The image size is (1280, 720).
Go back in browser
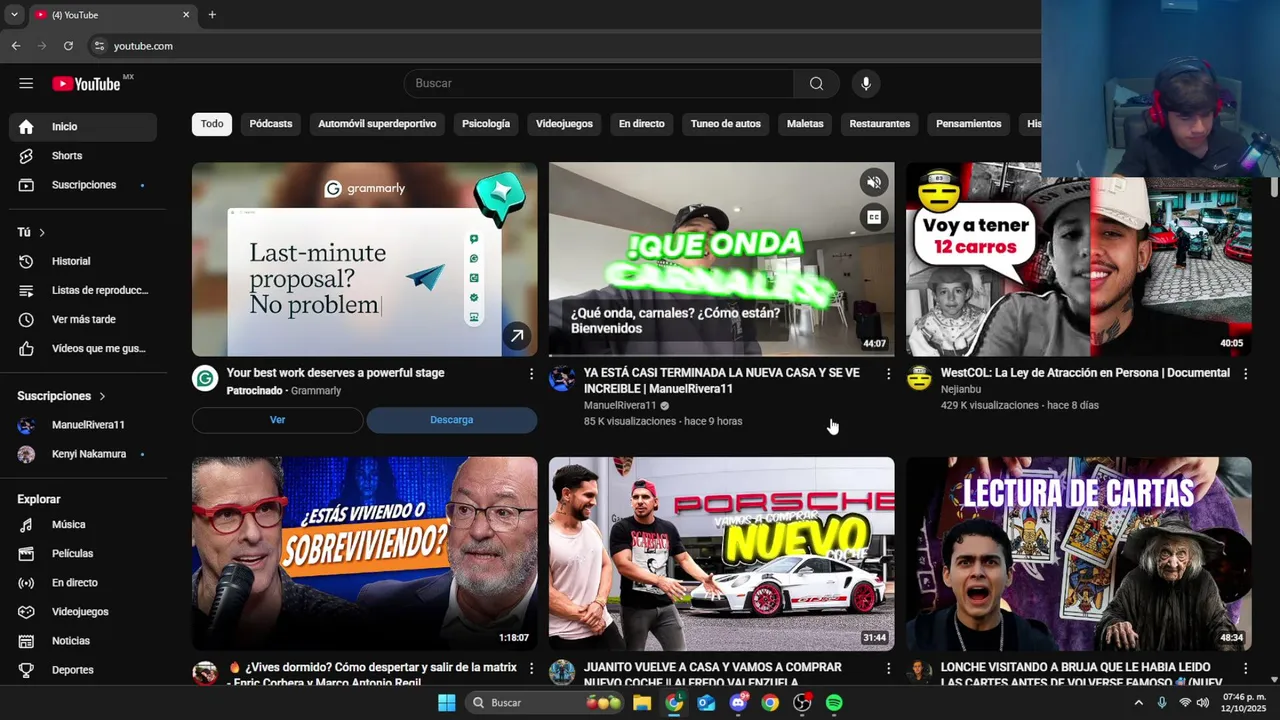(16, 46)
